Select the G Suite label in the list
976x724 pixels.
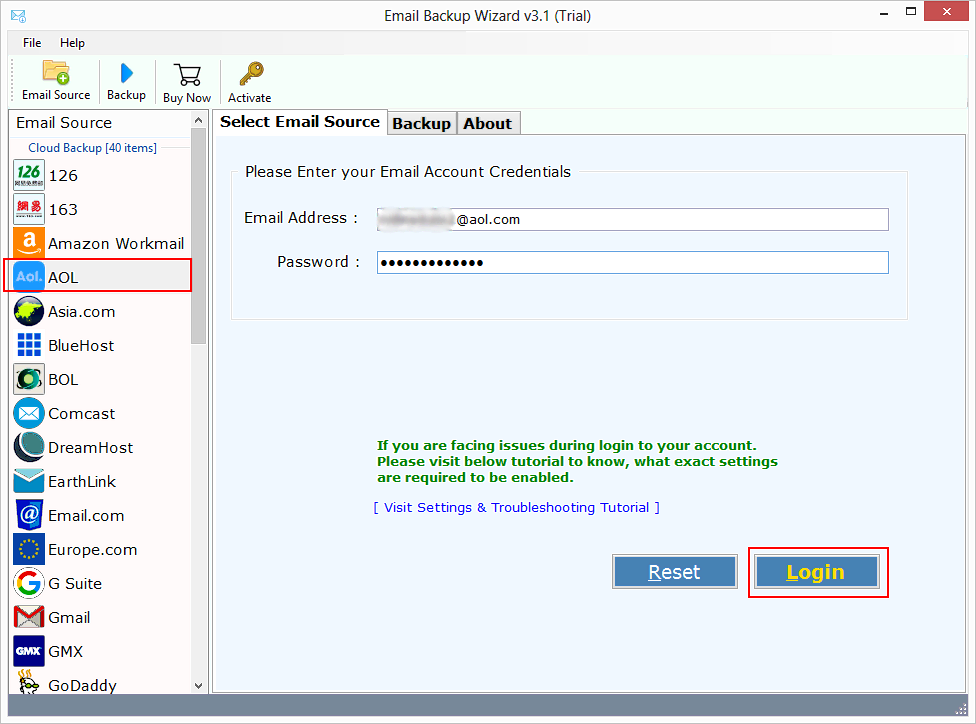coord(75,583)
